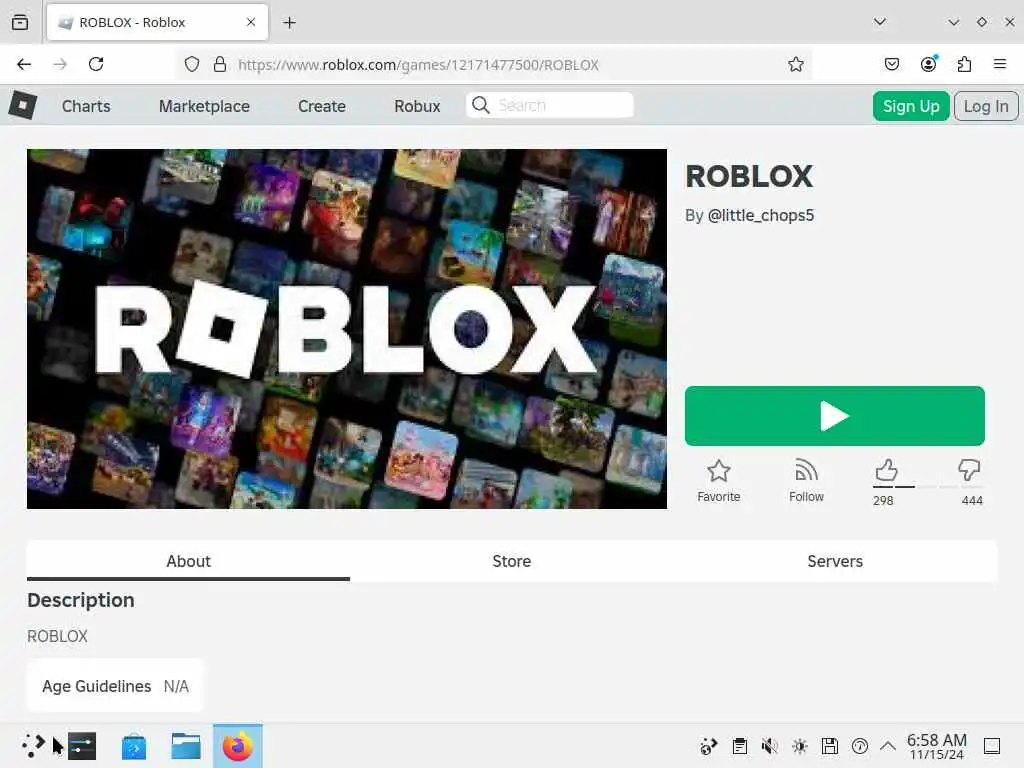Click the Age Guidelines N/A box
Image resolution: width=1024 pixels, height=768 pixels.
click(x=116, y=686)
